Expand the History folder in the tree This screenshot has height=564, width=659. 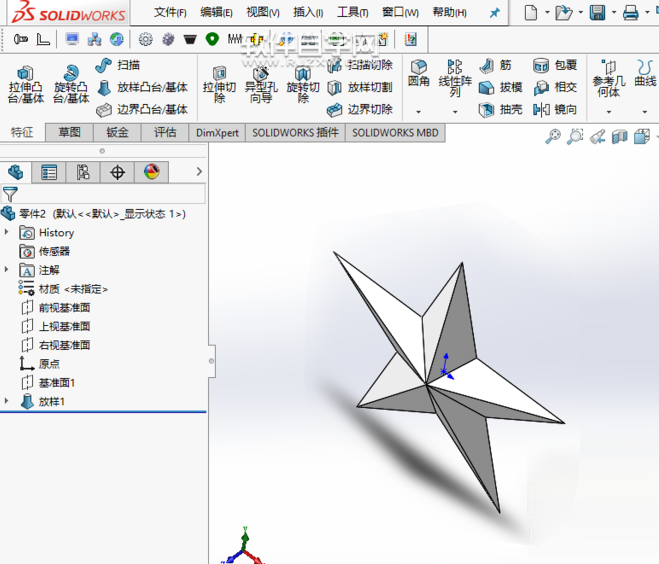[x=7, y=232]
